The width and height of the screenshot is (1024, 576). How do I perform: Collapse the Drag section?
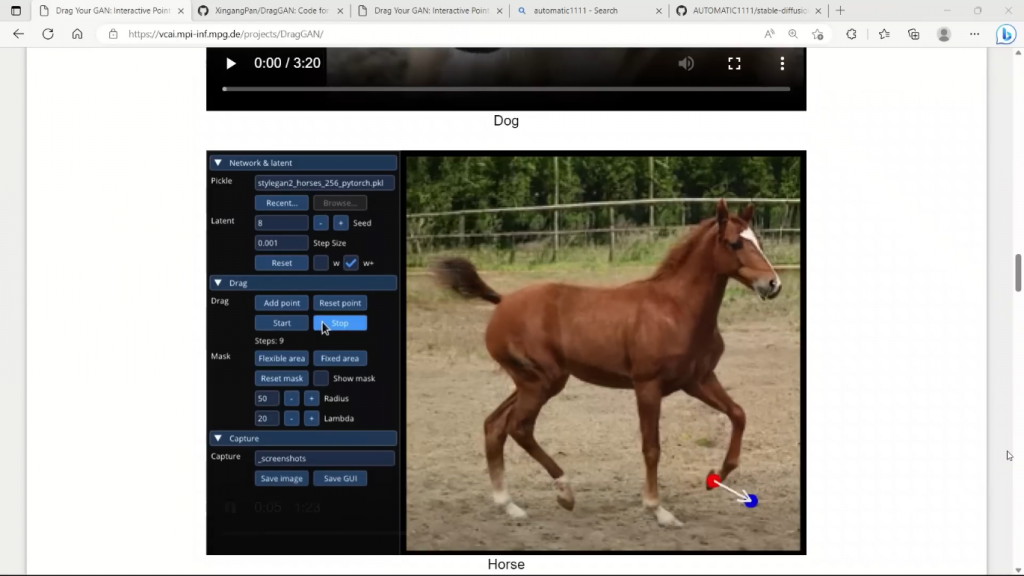(218, 283)
